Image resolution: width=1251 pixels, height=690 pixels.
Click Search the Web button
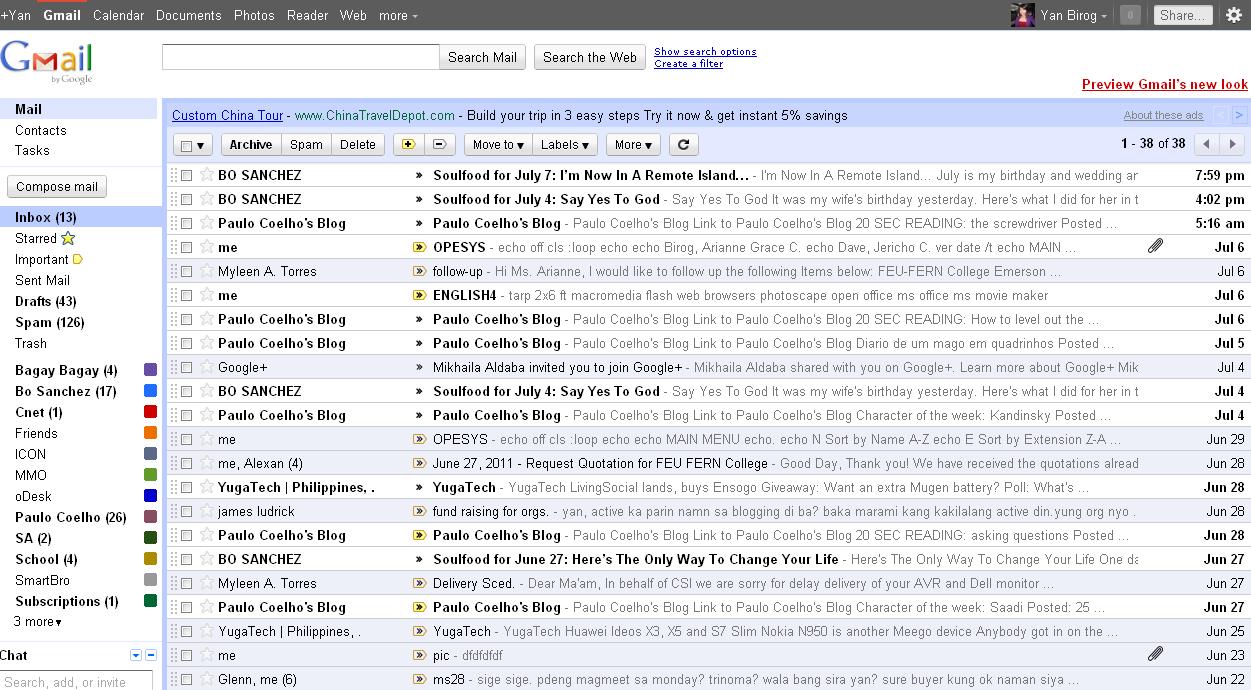[590, 57]
